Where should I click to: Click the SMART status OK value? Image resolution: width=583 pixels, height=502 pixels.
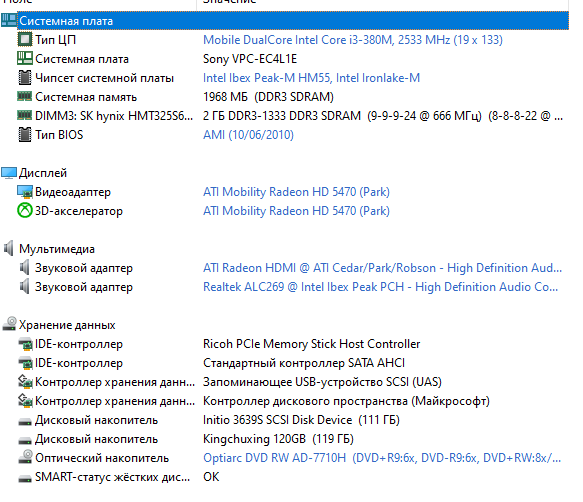tap(211, 476)
